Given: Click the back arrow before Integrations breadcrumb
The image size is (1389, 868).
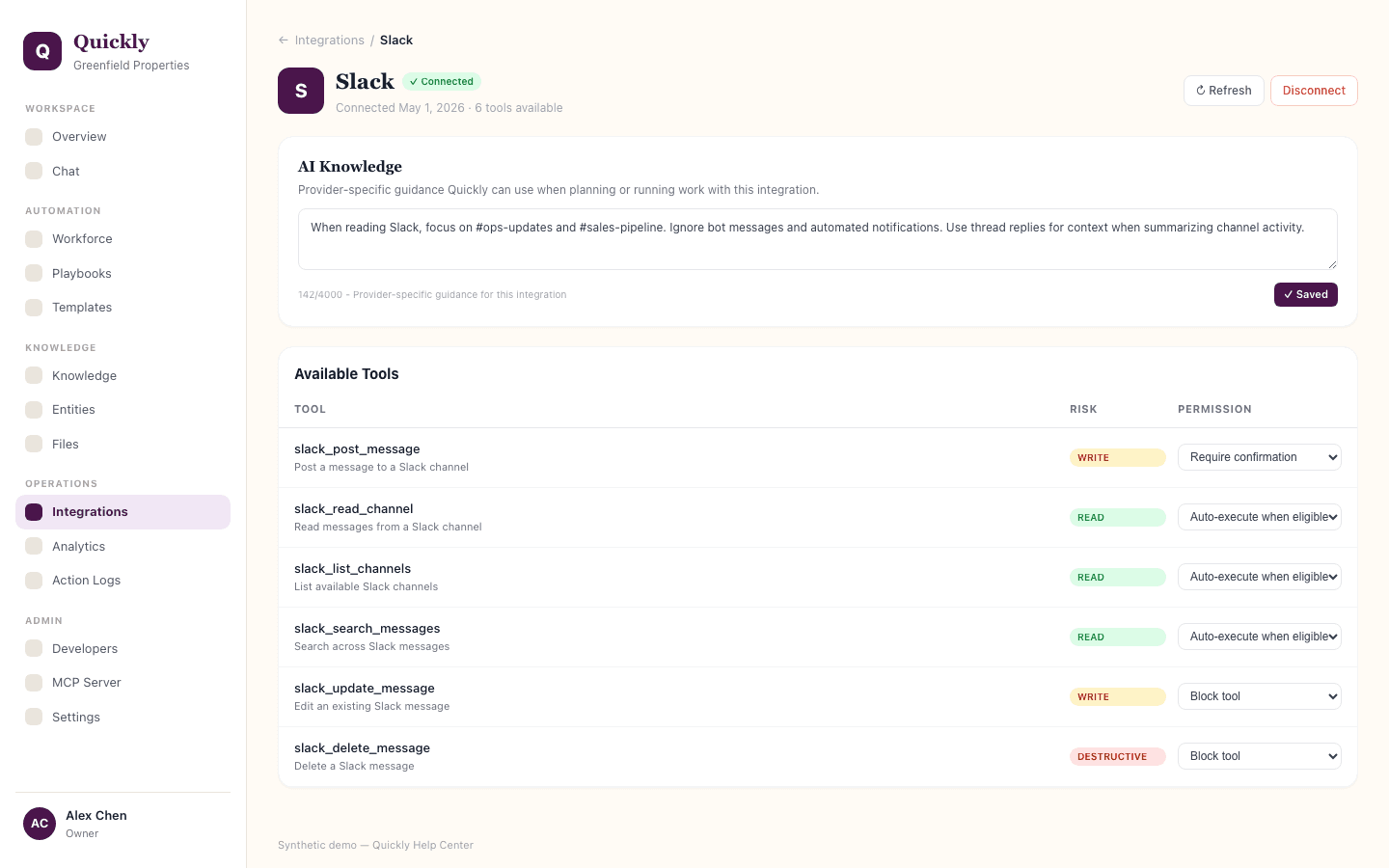Looking at the screenshot, I should (283, 41).
